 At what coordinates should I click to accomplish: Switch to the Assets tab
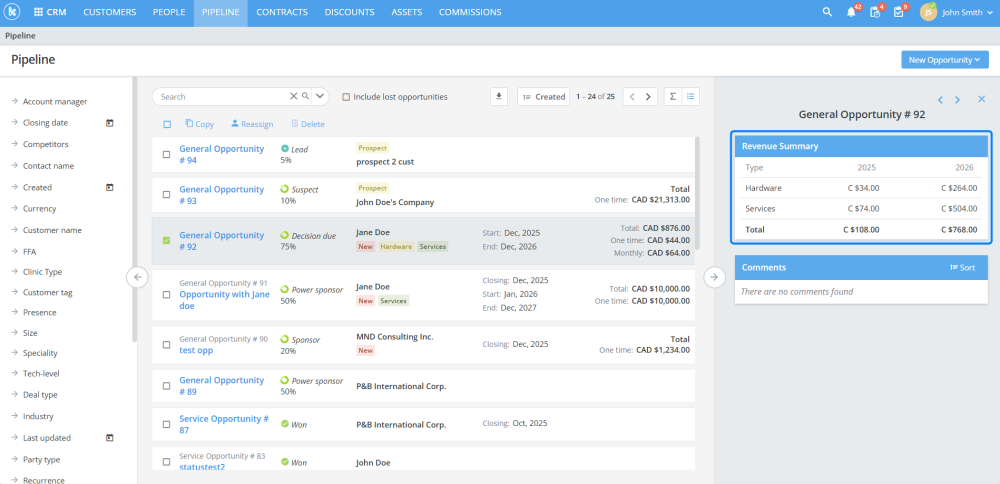click(407, 12)
